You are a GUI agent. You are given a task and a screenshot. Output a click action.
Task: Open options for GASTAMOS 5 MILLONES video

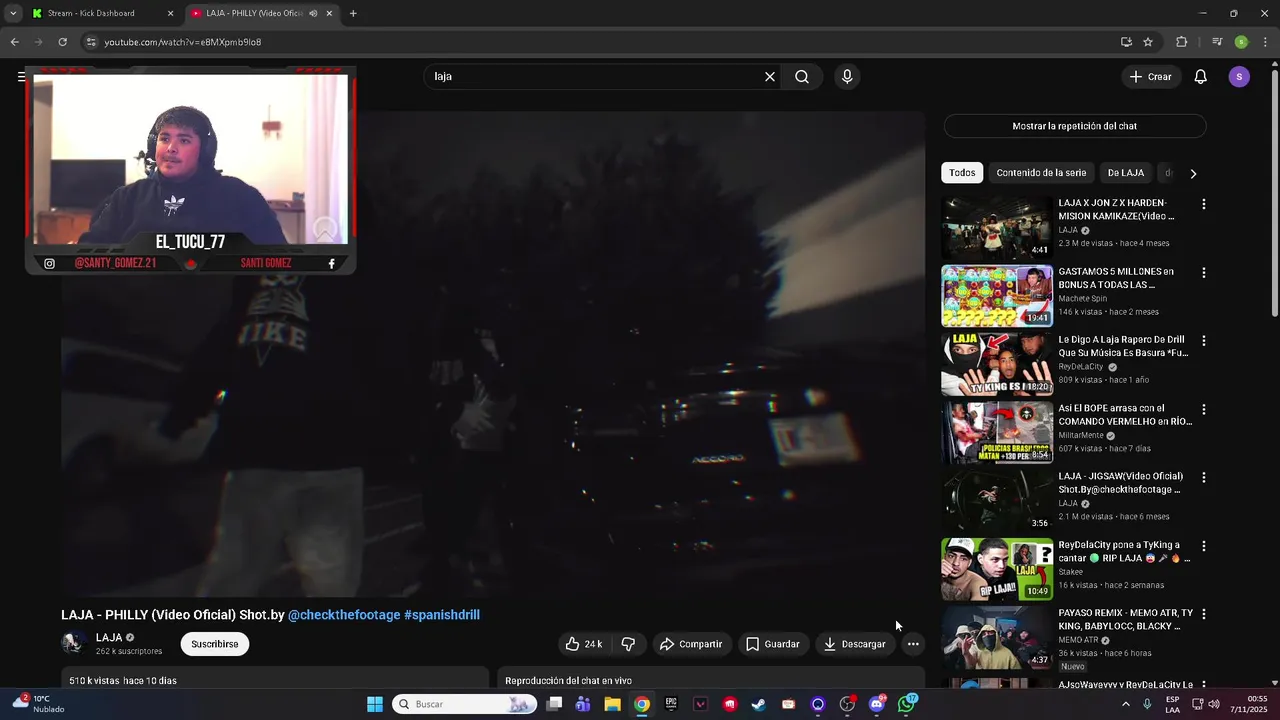point(1204,272)
